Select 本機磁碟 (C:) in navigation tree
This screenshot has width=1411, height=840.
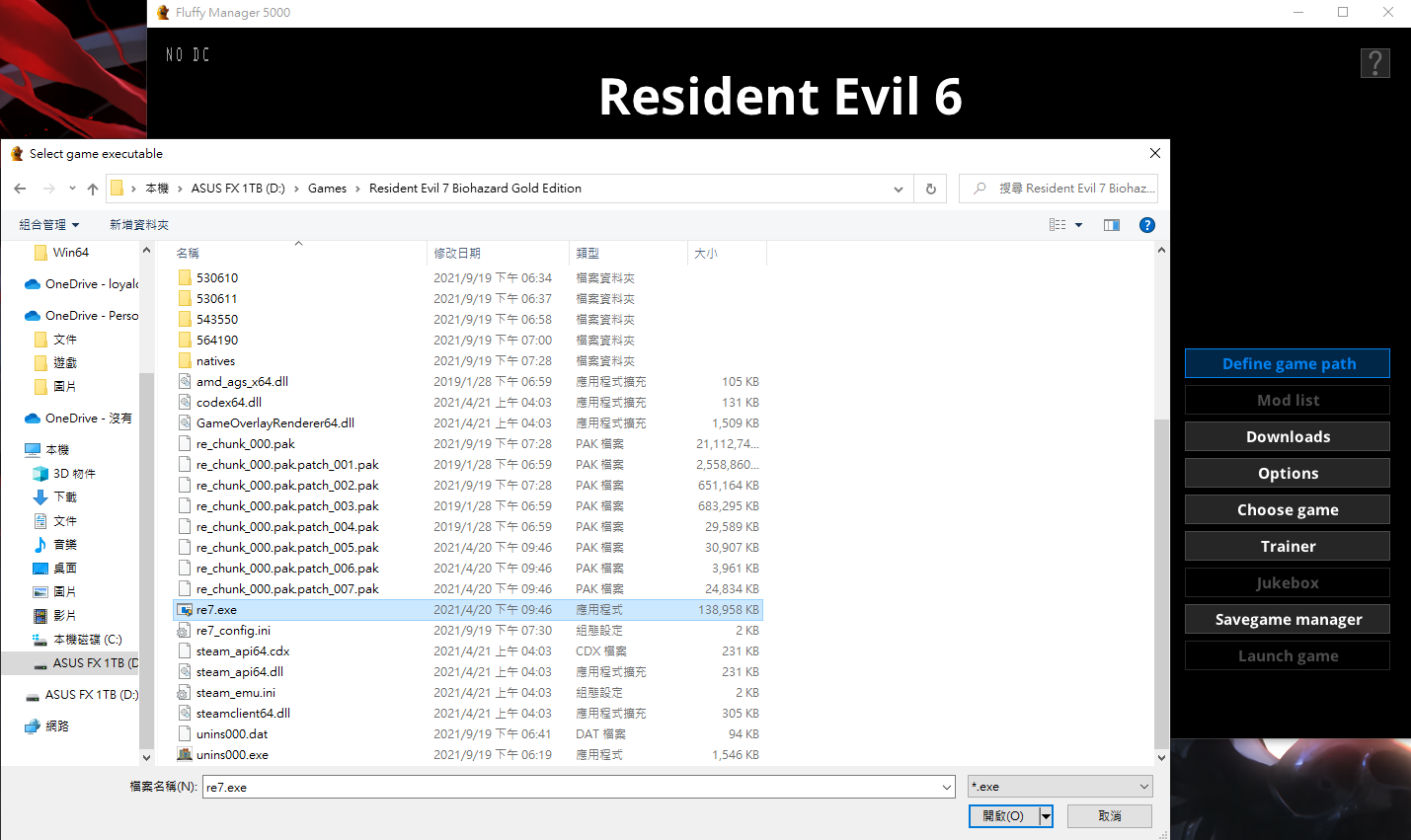click(x=87, y=640)
